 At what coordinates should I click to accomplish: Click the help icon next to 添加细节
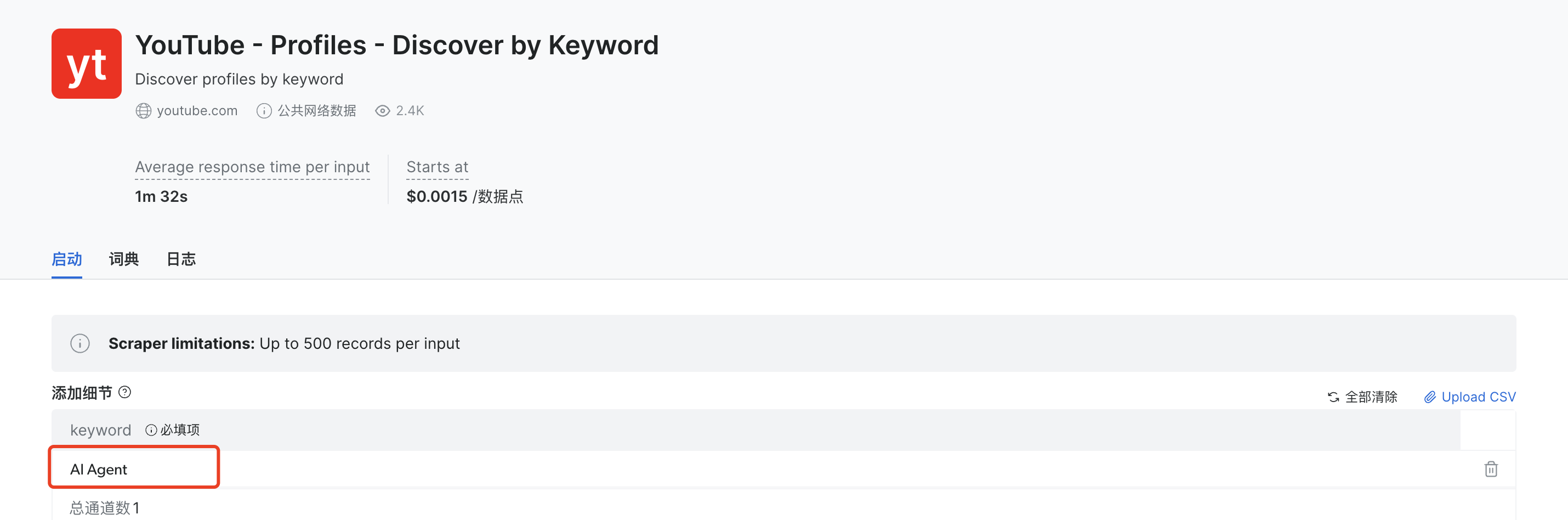point(125,392)
